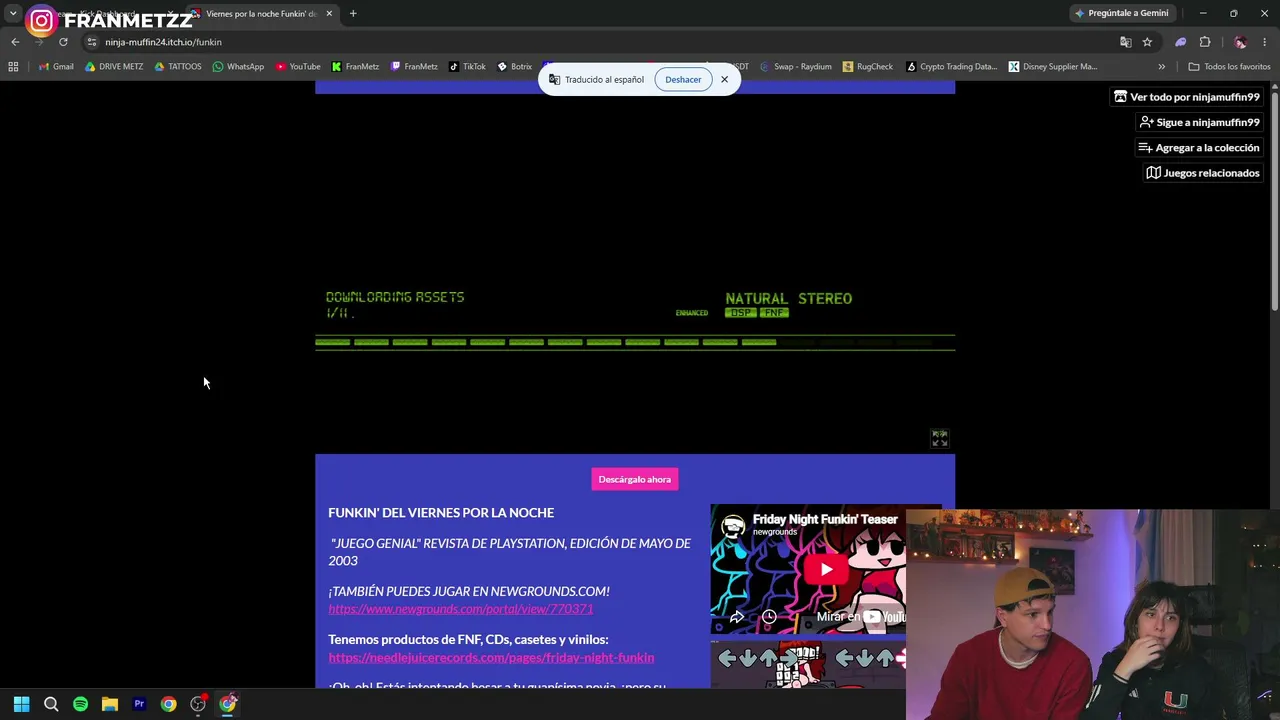Open the TATTOOS bookmark
The image size is (1280, 720).
(177, 67)
